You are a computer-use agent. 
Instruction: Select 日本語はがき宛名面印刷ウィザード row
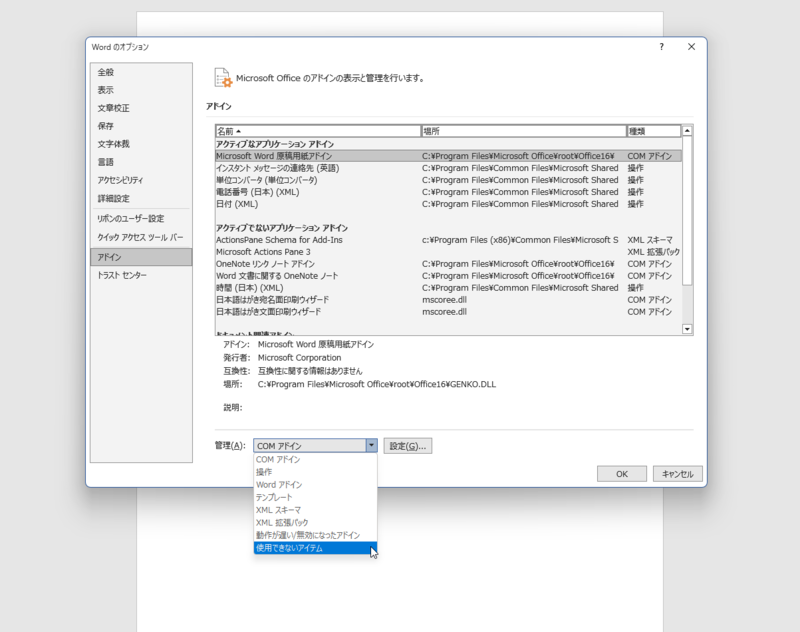[x=448, y=300]
